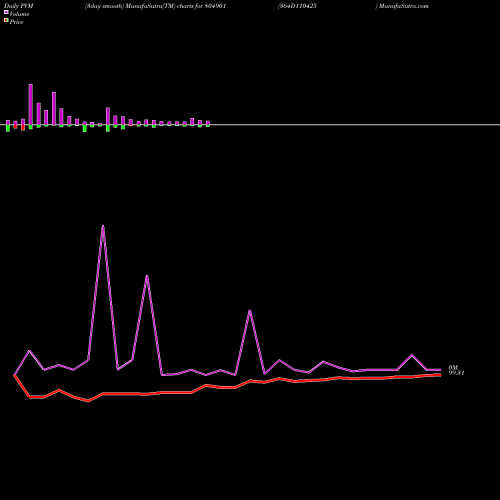Click the 'Daily PVM' title text

(x=19, y=6)
